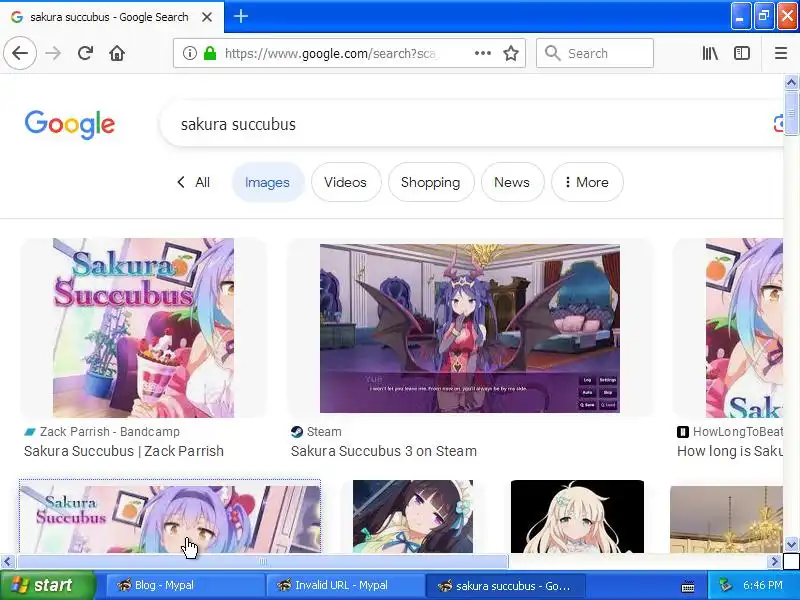
Task: Toggle the sidebar view icon
Action: click(741, 53)
